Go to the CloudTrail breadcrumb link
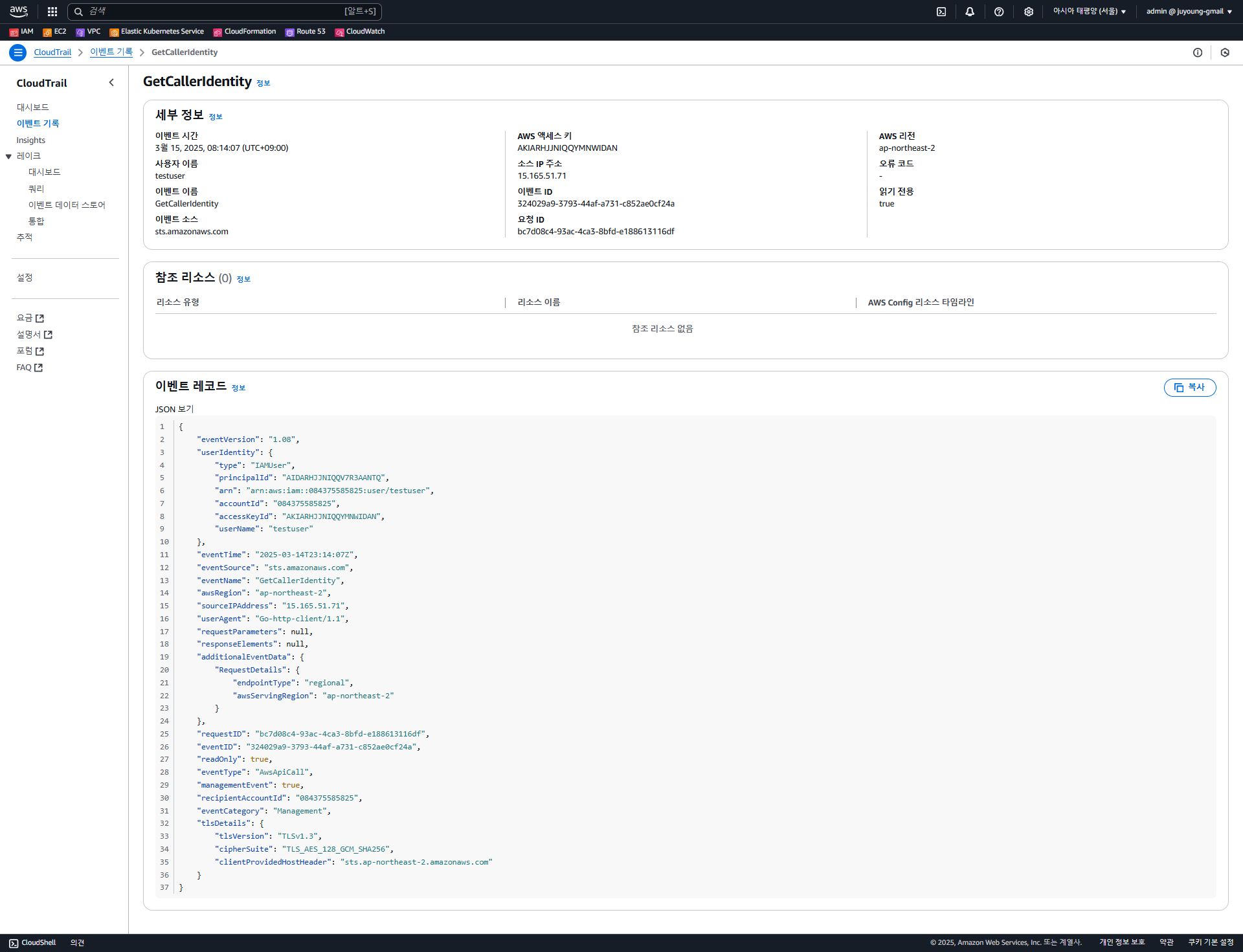Image resolution: width=1243 pixels, height=952 pixels. pyautogui.click(x=52, y=52)
